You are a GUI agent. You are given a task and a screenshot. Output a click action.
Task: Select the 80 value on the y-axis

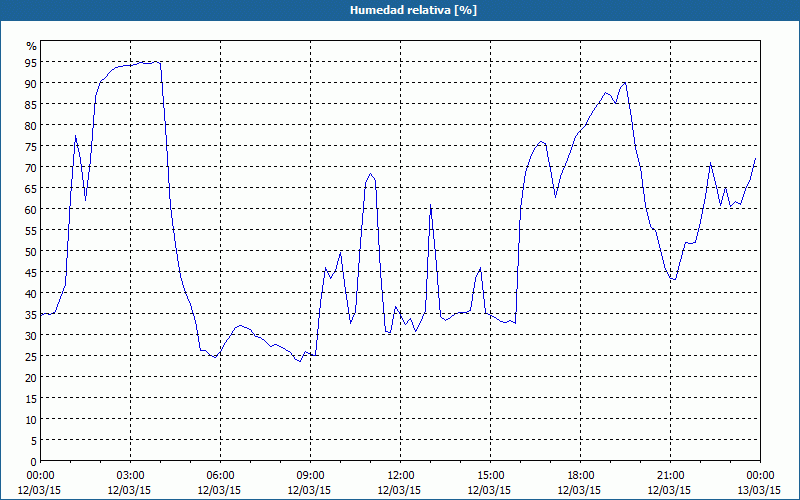coord(31,125)
